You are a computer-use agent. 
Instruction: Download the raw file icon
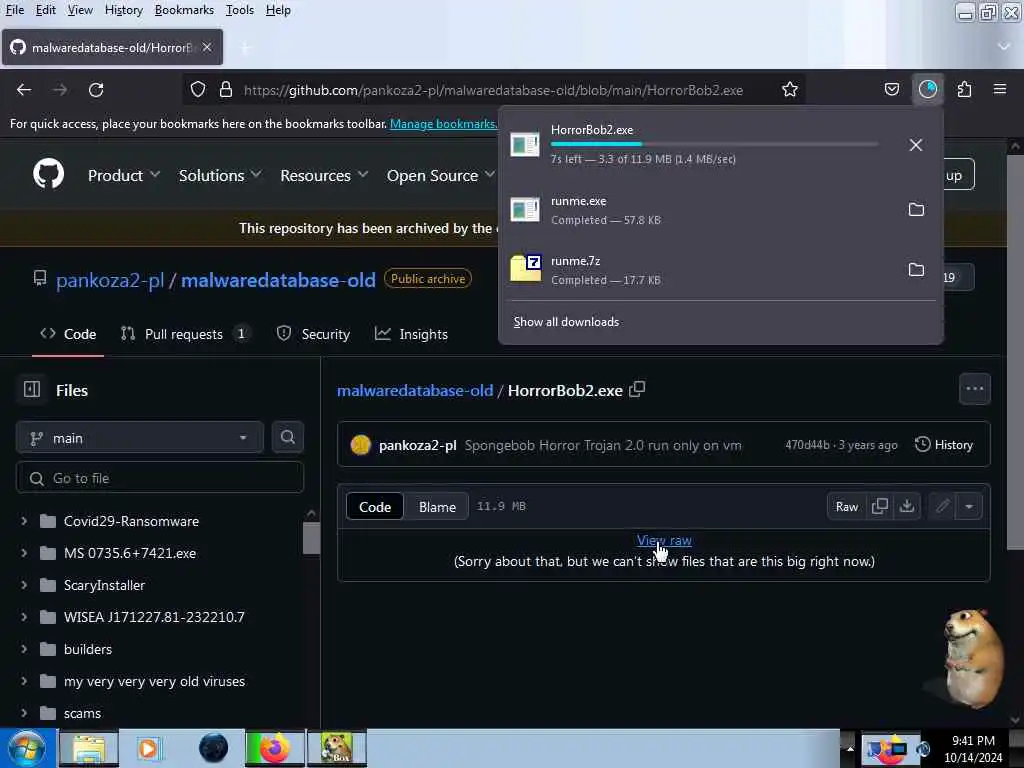907,506
